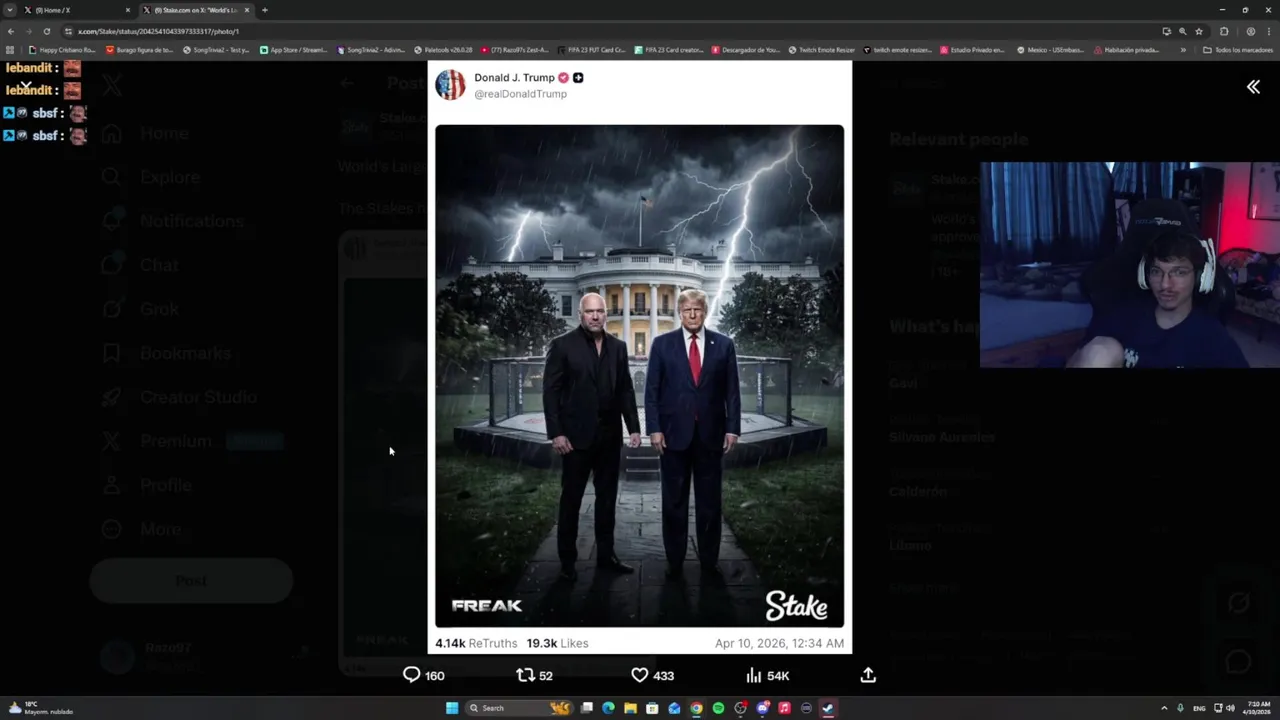This screenshot has height=720, width=1280.
Task: Bookmark this page with the star icon
Action: click(x=1199, y=31)
